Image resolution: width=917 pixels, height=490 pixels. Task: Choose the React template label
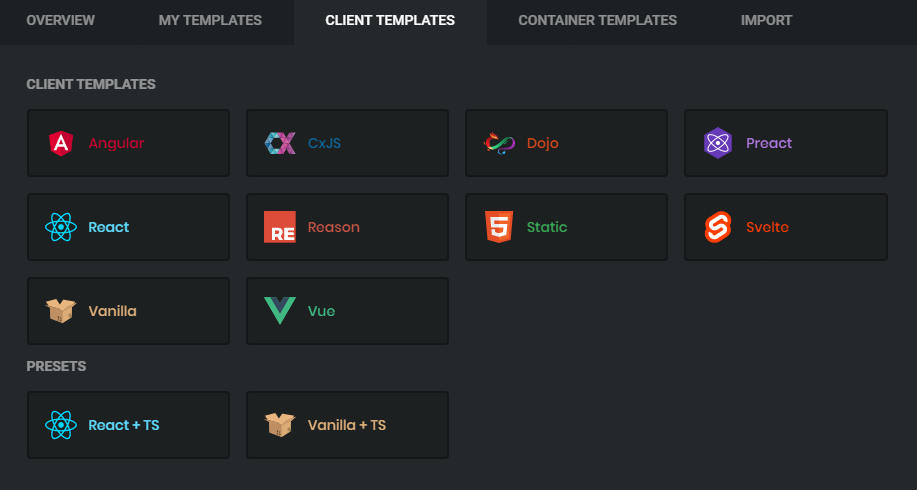(x=109, y=227)
